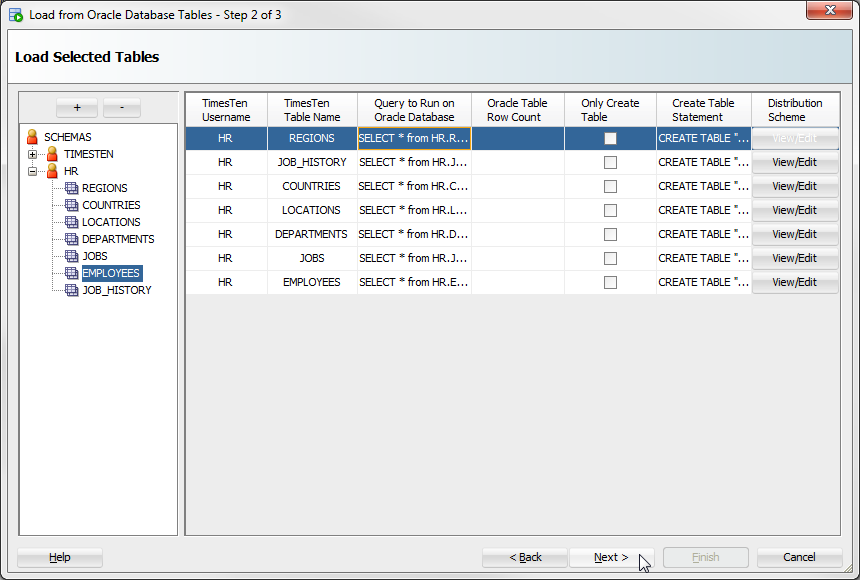Select JOBS in the schema tree
Screen dimensions: 860x580
click(x=95, y=256)
